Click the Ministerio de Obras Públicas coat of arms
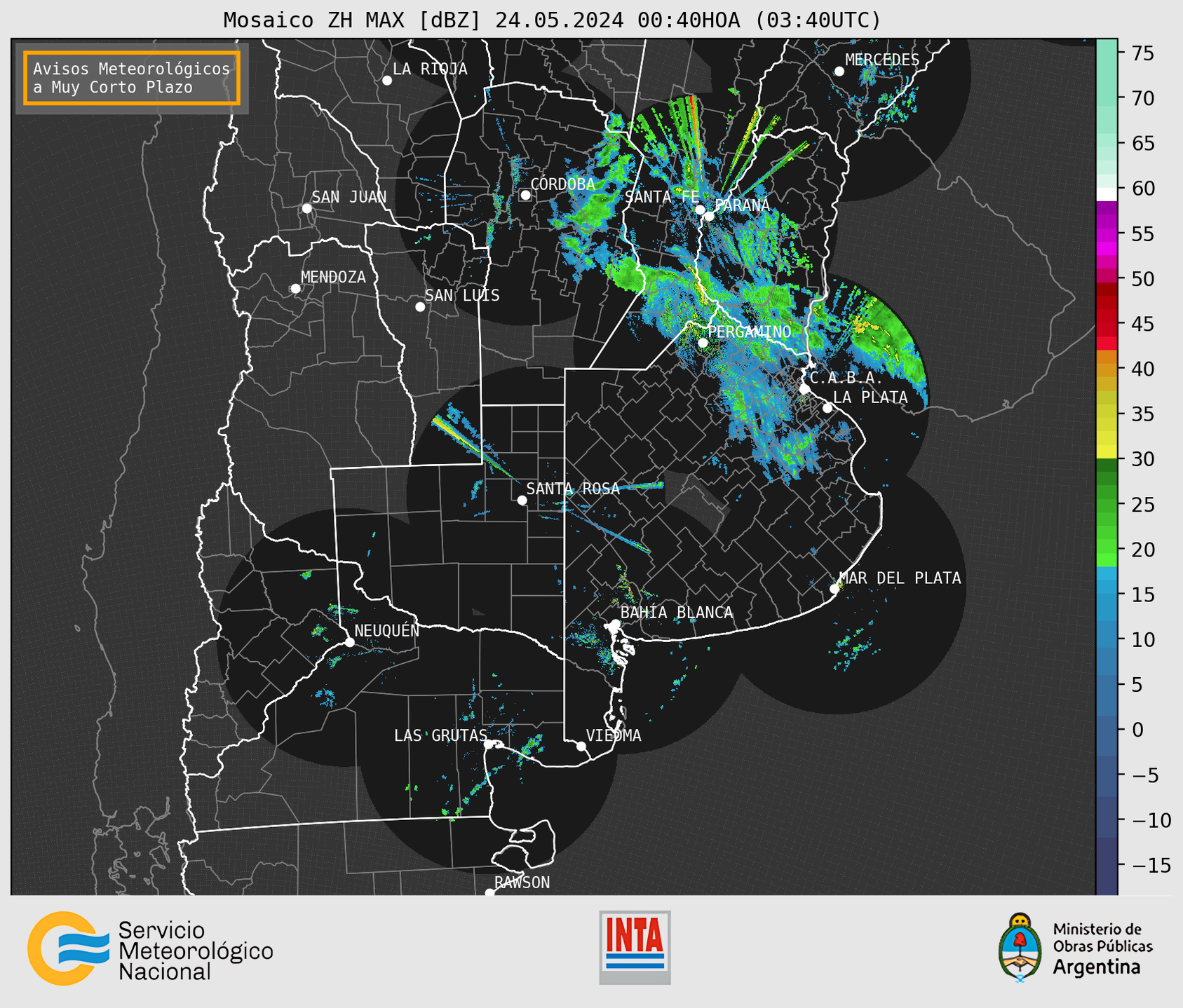 pyautogui.click(x=1021, y=947)
